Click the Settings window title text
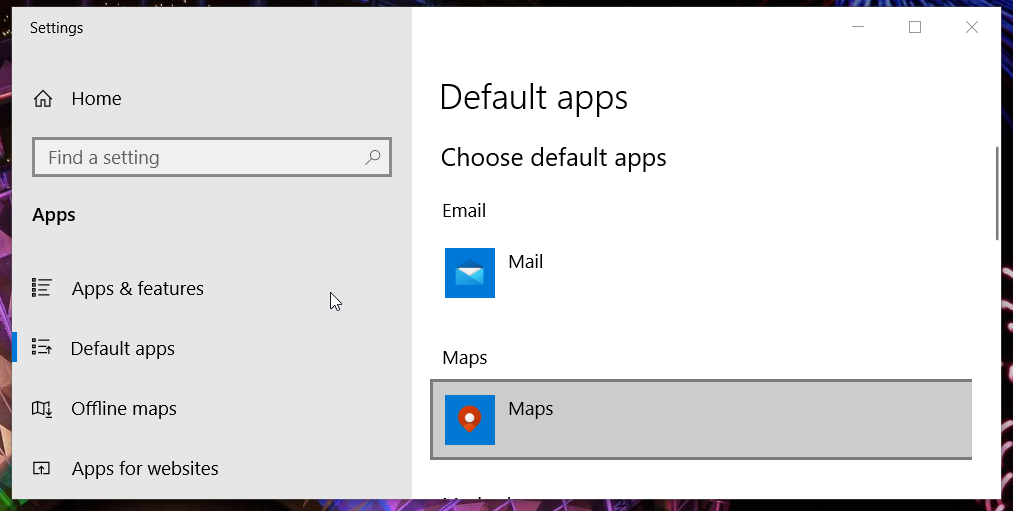Screen dimensions: 1013x511 pyautogui.click(x=56, y=28)
